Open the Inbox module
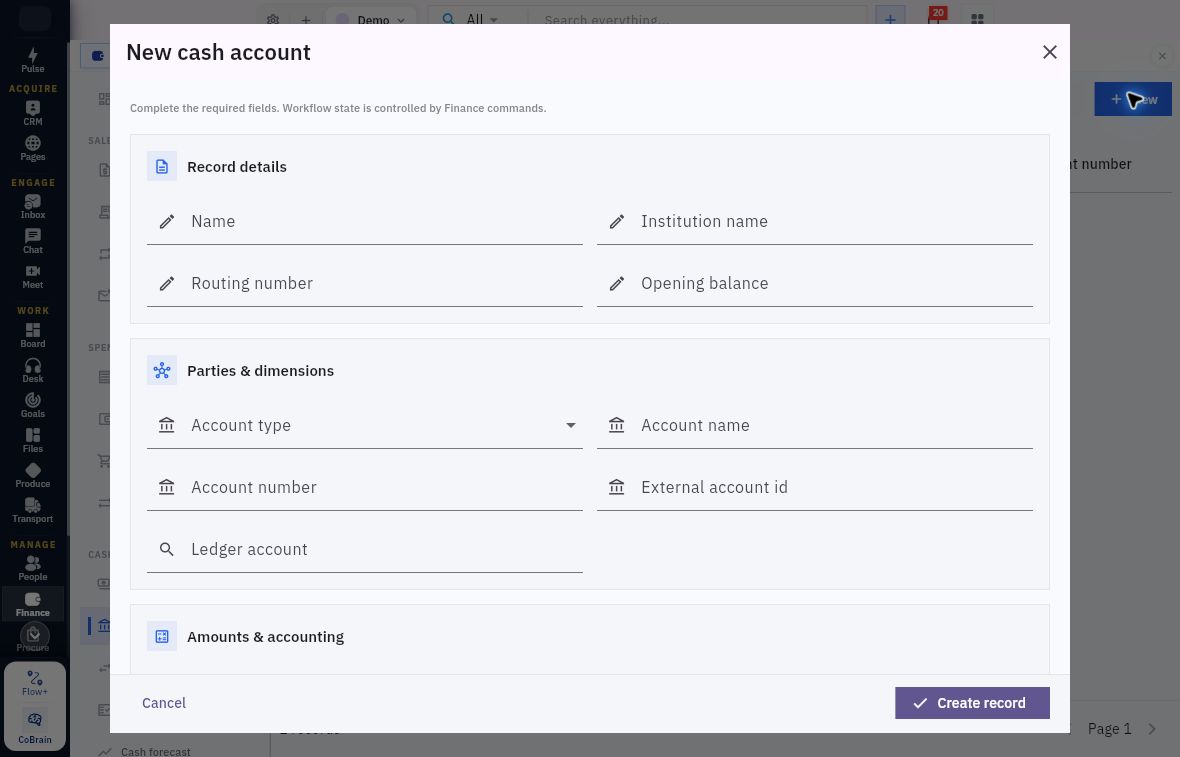 pyautogui.click(x=32, y=206)
